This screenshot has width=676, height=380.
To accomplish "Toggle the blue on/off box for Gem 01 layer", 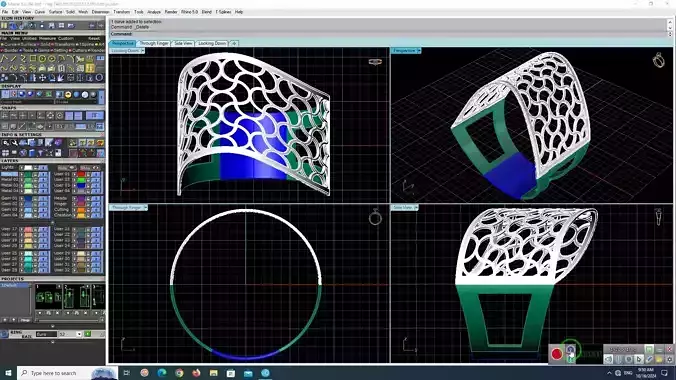I will (x=43, y=198).
